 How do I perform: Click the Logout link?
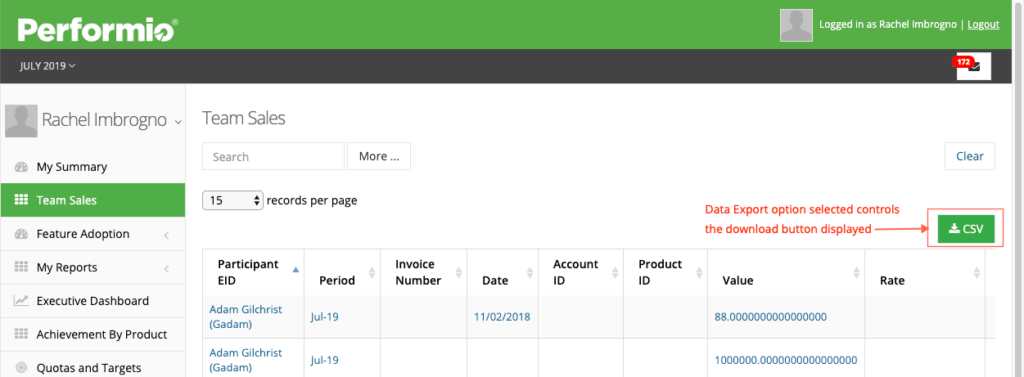click(983, 25)
